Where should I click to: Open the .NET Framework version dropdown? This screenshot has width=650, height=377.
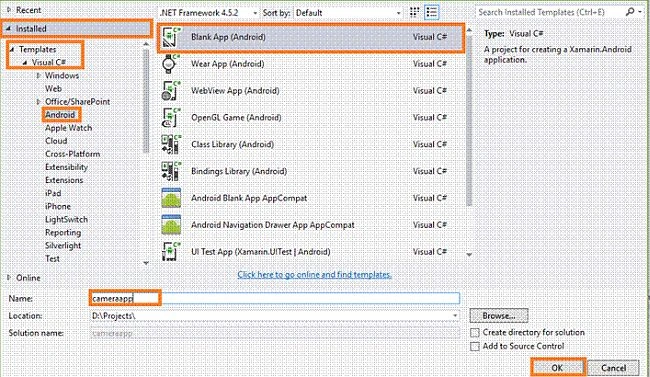point(209,13)
